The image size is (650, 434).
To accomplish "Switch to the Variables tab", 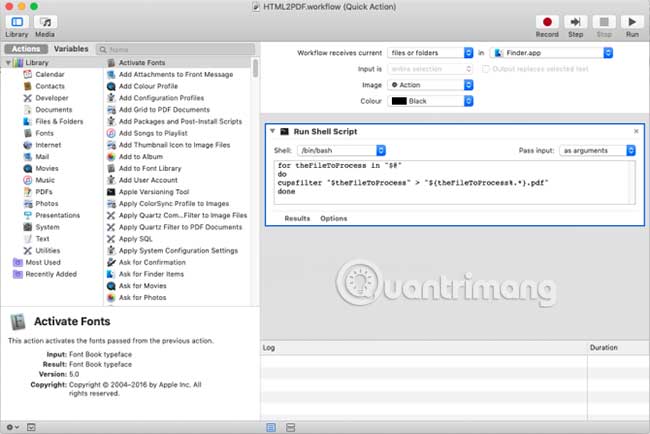I will 71,49.
